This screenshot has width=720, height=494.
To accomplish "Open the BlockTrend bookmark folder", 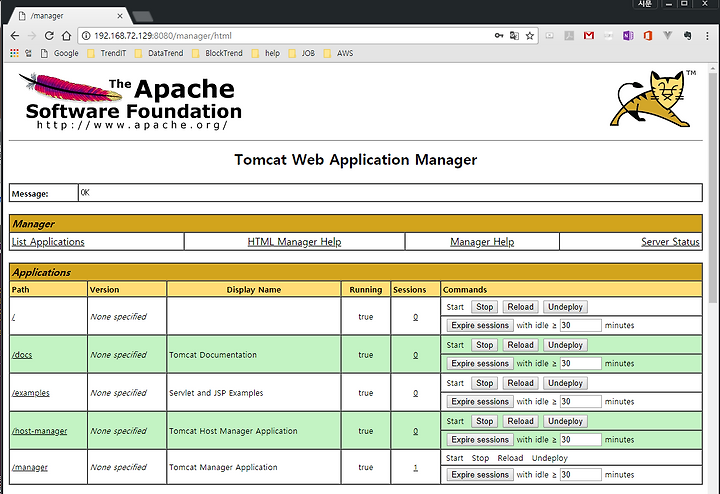I will pyautogui.click(x=217, y=53).
